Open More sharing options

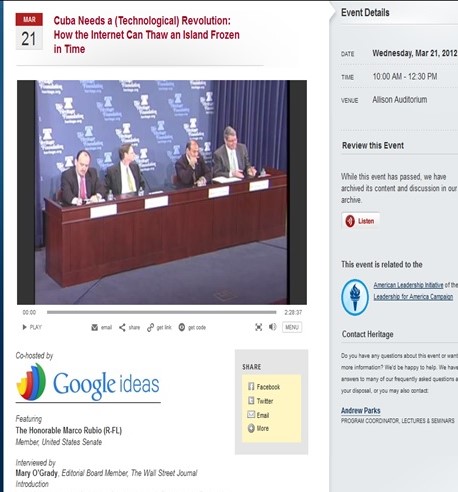click(x=258, y=428)
